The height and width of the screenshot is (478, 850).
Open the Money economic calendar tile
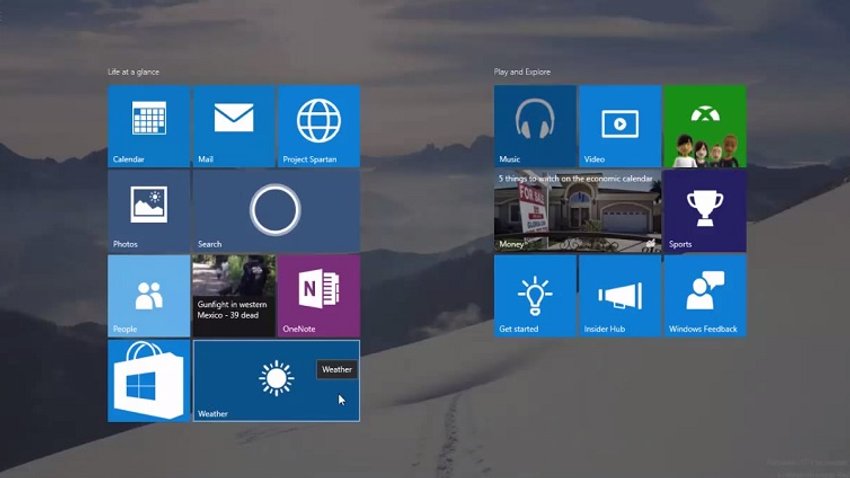(x=577, y=211)
